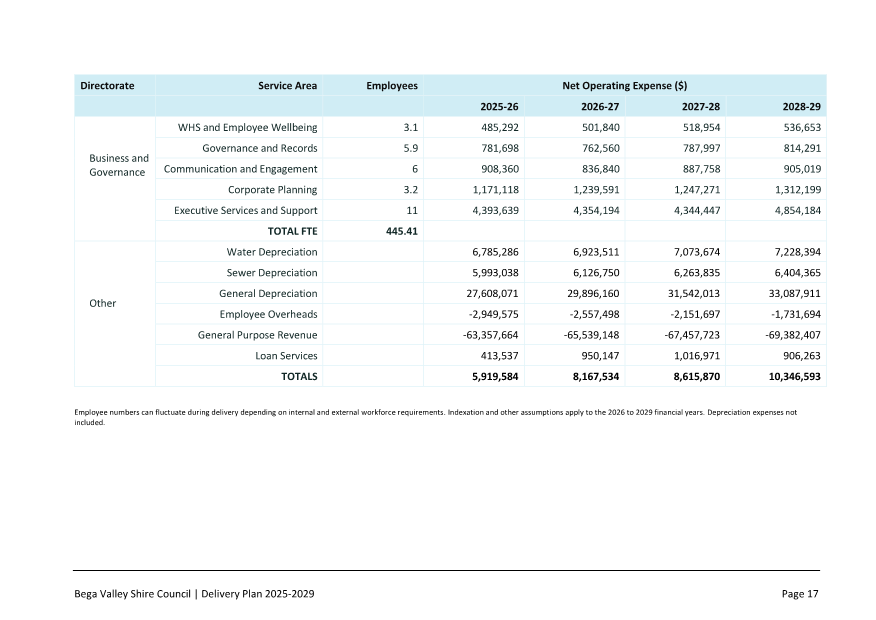Click the 2025-26 year column heading
The width and height of the screenshot is (876, 620).
click(x=498, y=107)
